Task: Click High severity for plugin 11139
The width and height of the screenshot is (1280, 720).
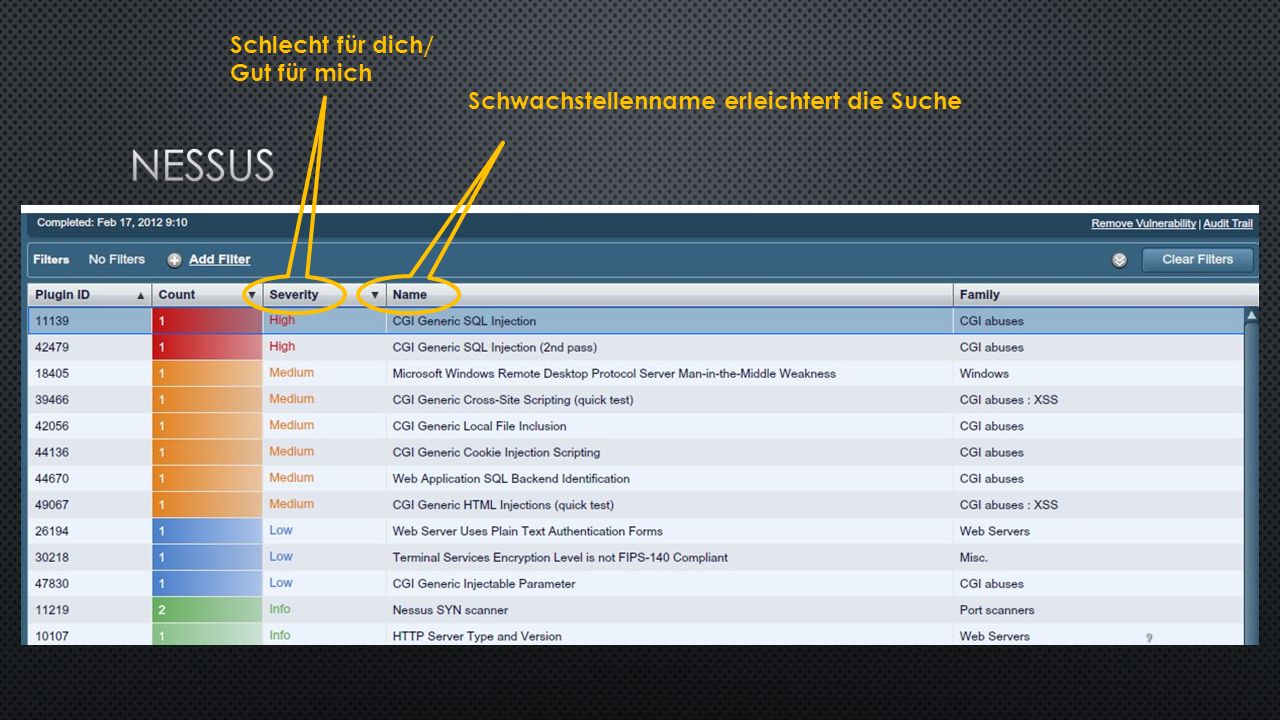Action: pyautogui.click(x=282, y=320)
